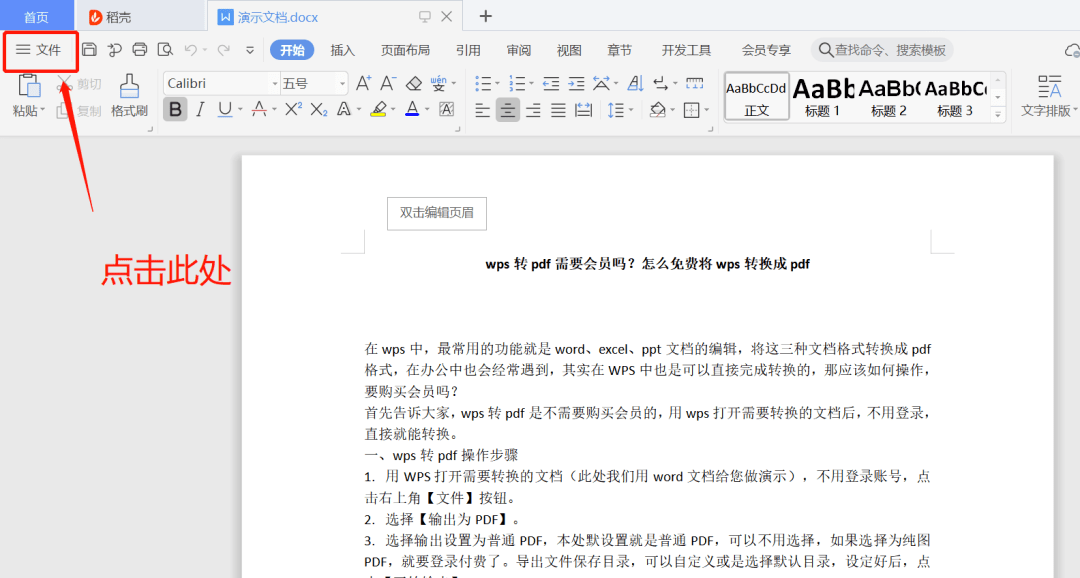Click the Decrease Indent icon
This screenshot has height=578, width=1080.
tap(550, 83)
